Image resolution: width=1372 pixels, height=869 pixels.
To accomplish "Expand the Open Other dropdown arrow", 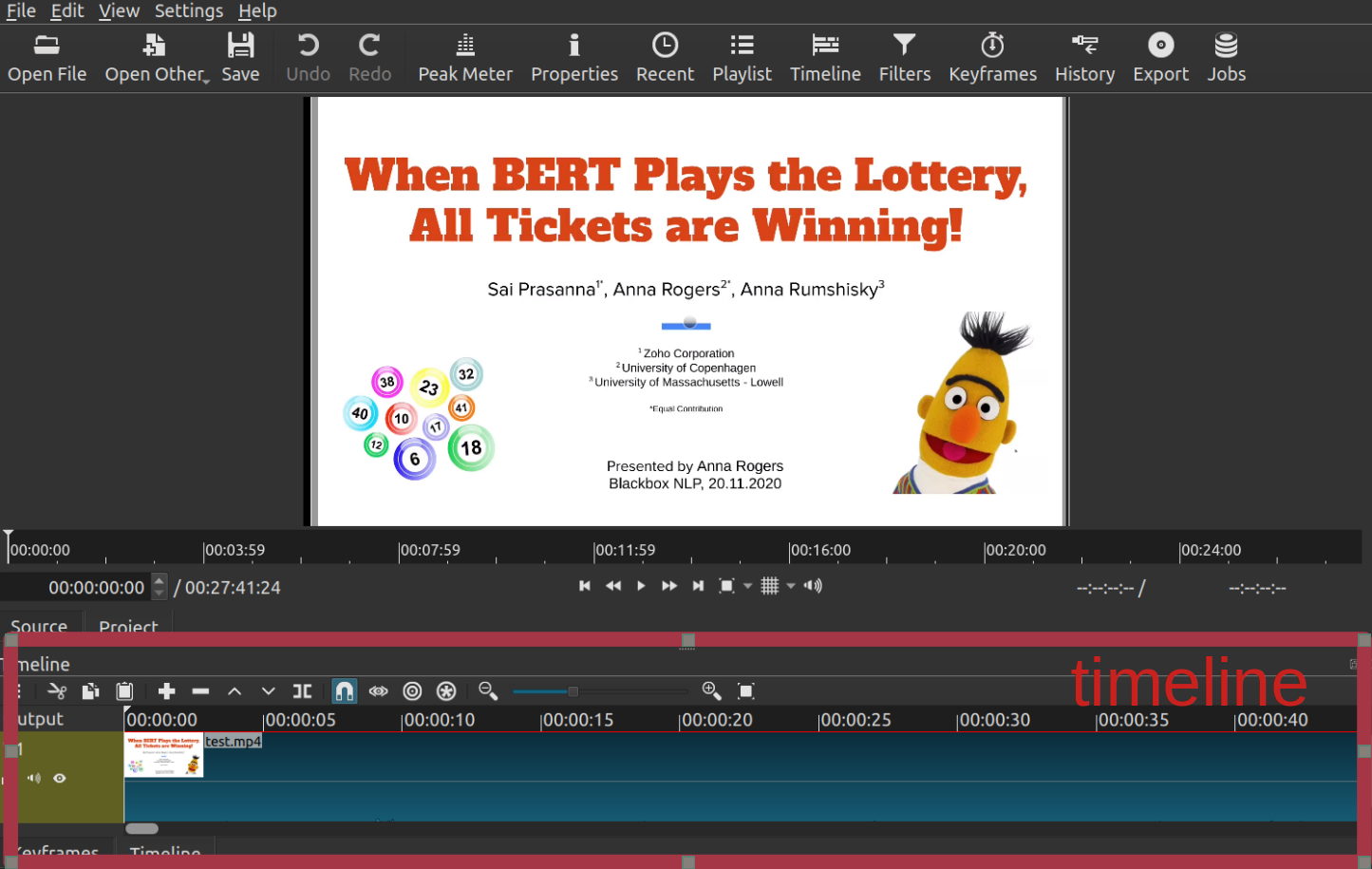I will click(206, 82).
